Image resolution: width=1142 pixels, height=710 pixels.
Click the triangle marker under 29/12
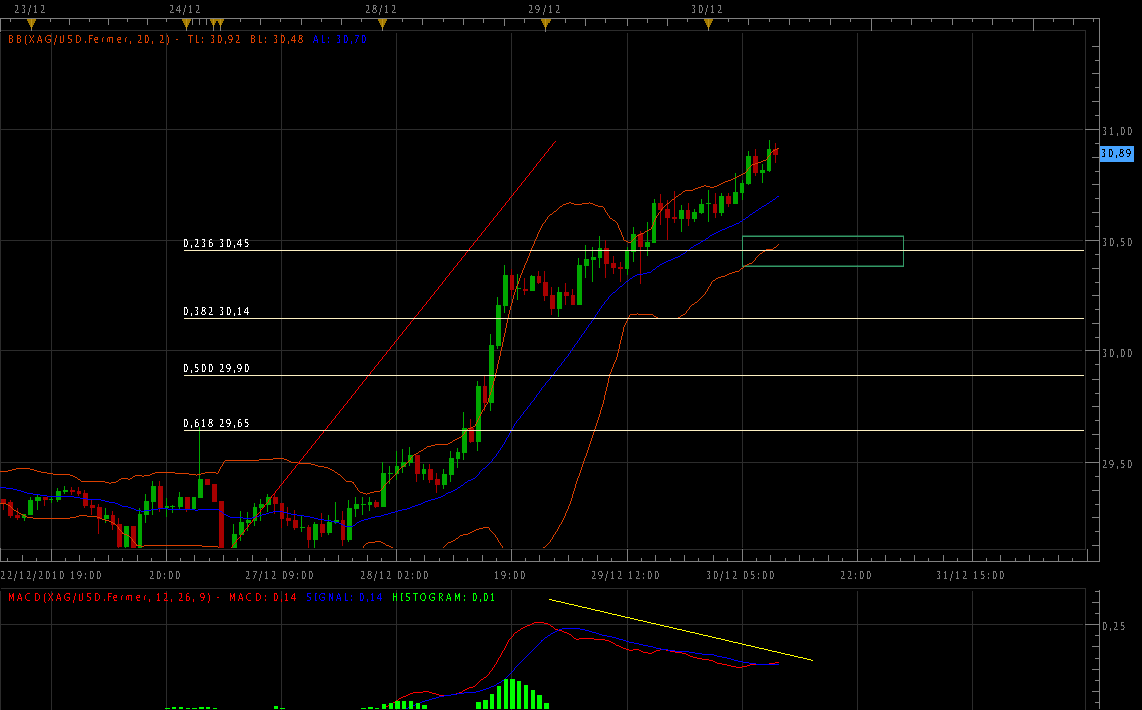point(545,24)
